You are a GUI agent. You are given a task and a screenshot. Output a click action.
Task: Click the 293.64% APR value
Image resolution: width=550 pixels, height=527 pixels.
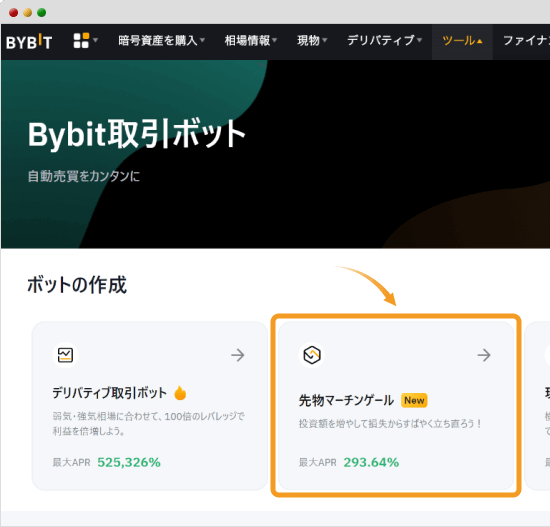click(371, 462)
